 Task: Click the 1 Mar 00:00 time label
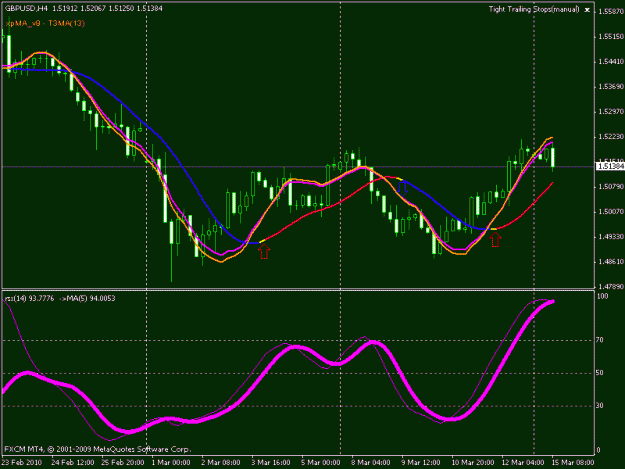pyautogui.click(x=171, y=462)
